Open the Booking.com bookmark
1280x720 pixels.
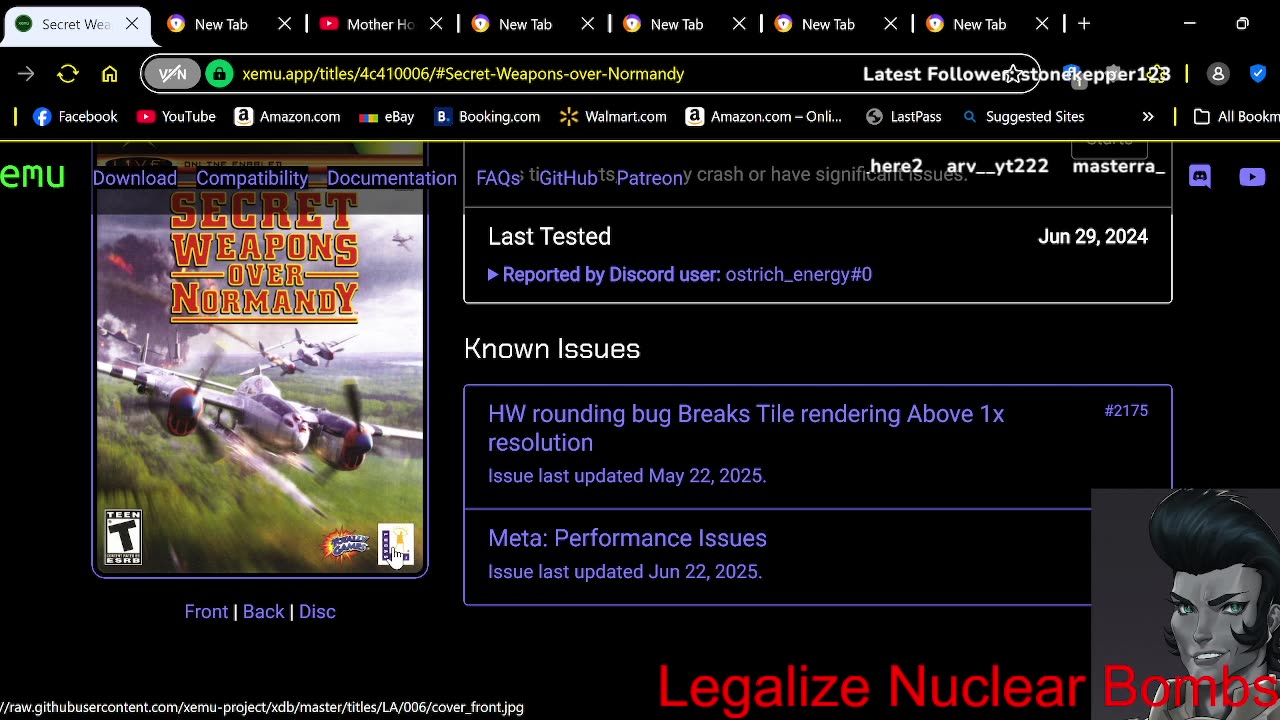coord(487,117)
